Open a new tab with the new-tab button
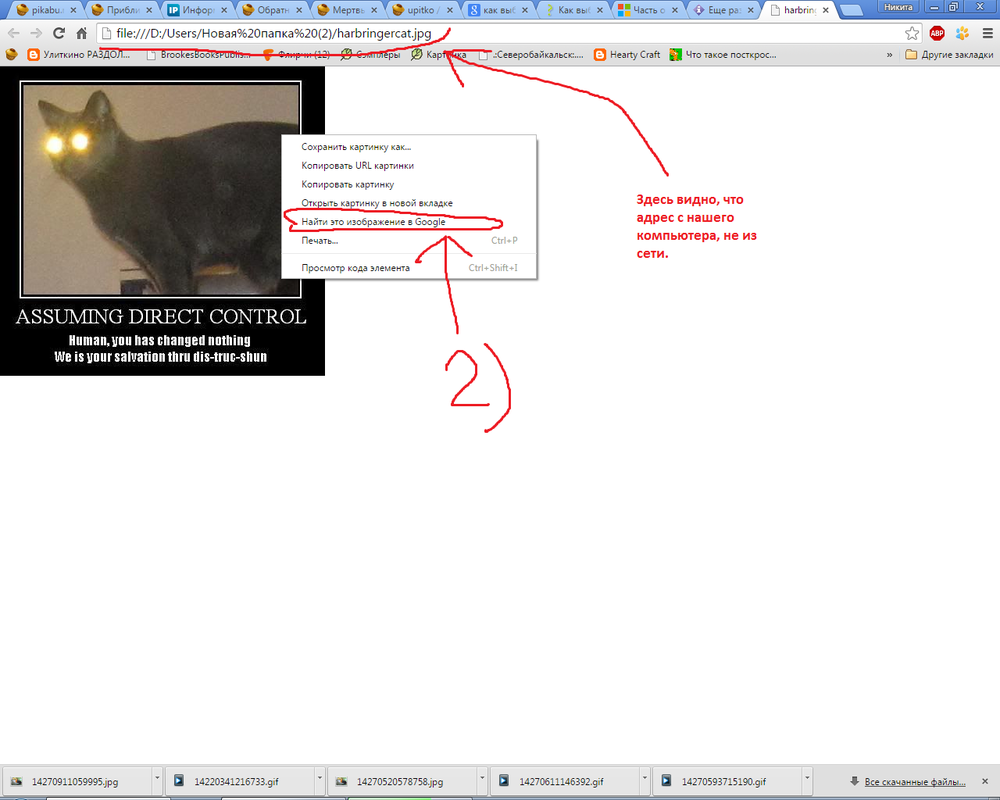1000x800 pixels. [x=851, y=10]
